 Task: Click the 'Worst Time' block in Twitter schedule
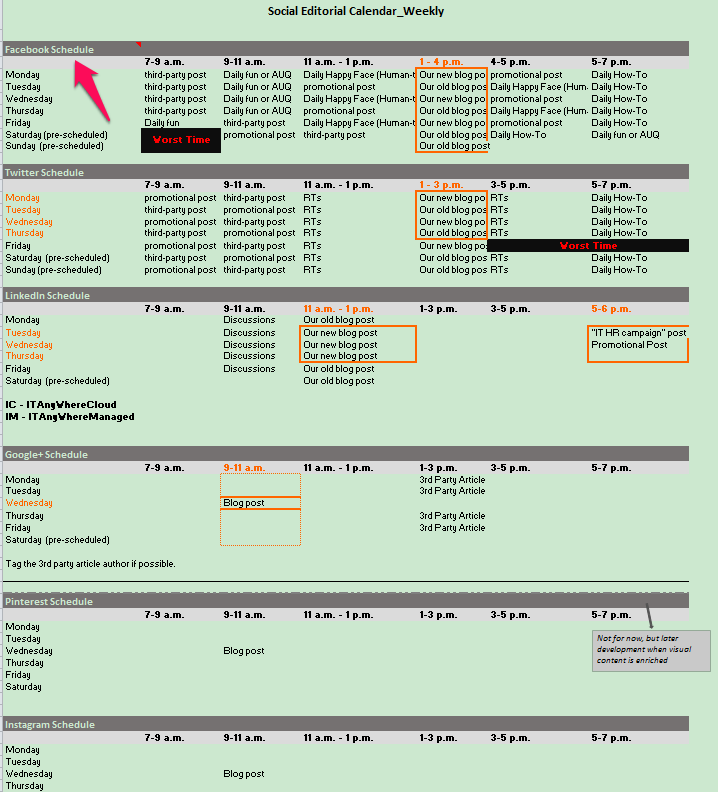tap(588, 246)
